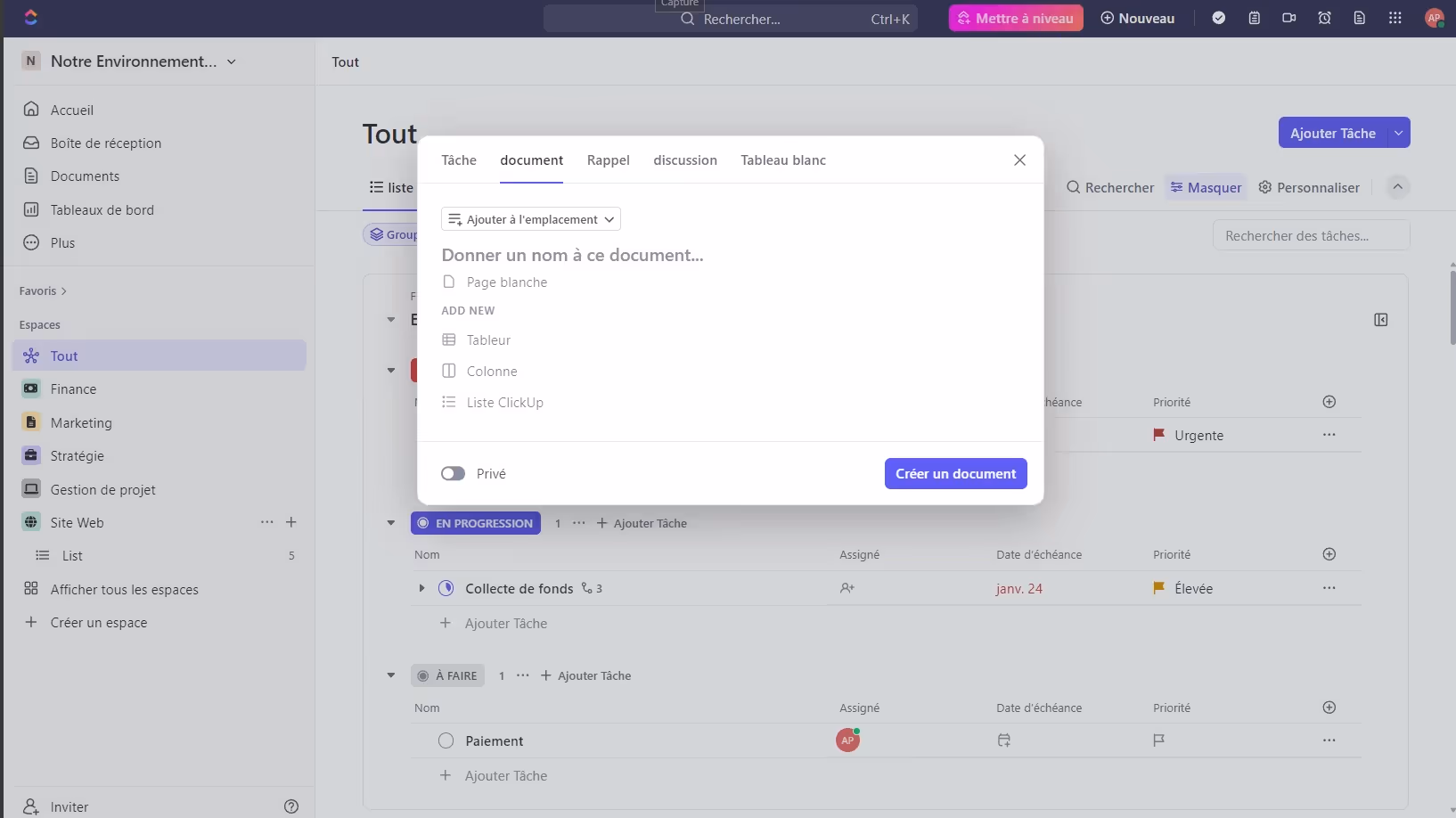Click Mettre à niveau in the top bar
Image resolution: width=1456 pixels, height=818 pixels.
click(x=1016, y=18)
